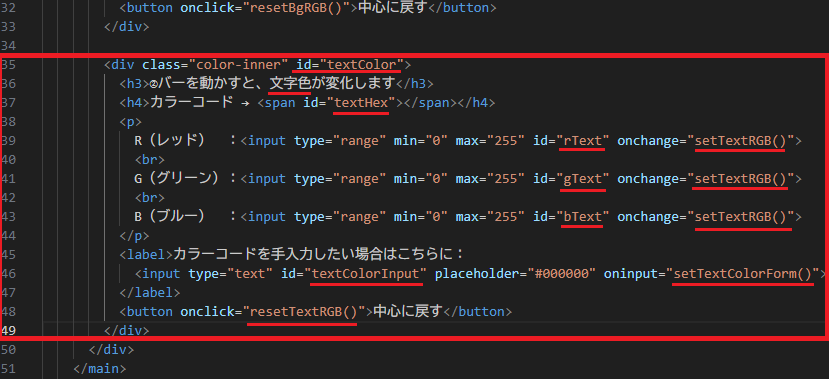Viewport: 829px width, 379px height.
Task: Click the closing </main> tag
Action: coord(100,368)
